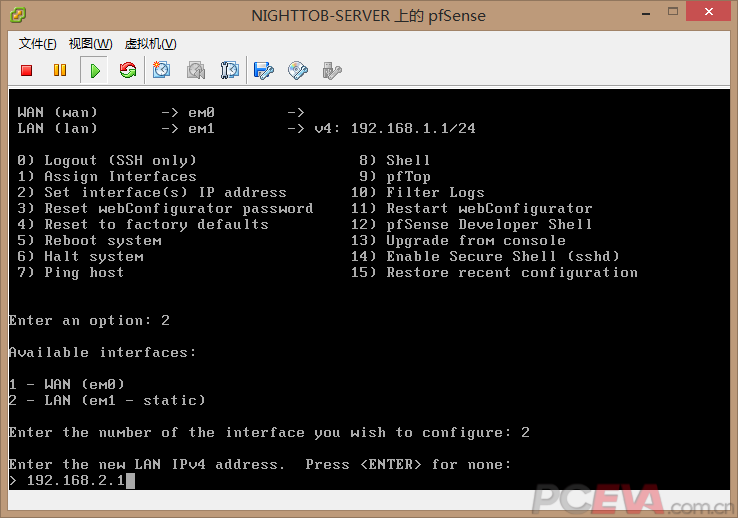This screenshot has width=738, height=518.
Task: Click the revert to snapshot icon
Action: pos(196,70)
